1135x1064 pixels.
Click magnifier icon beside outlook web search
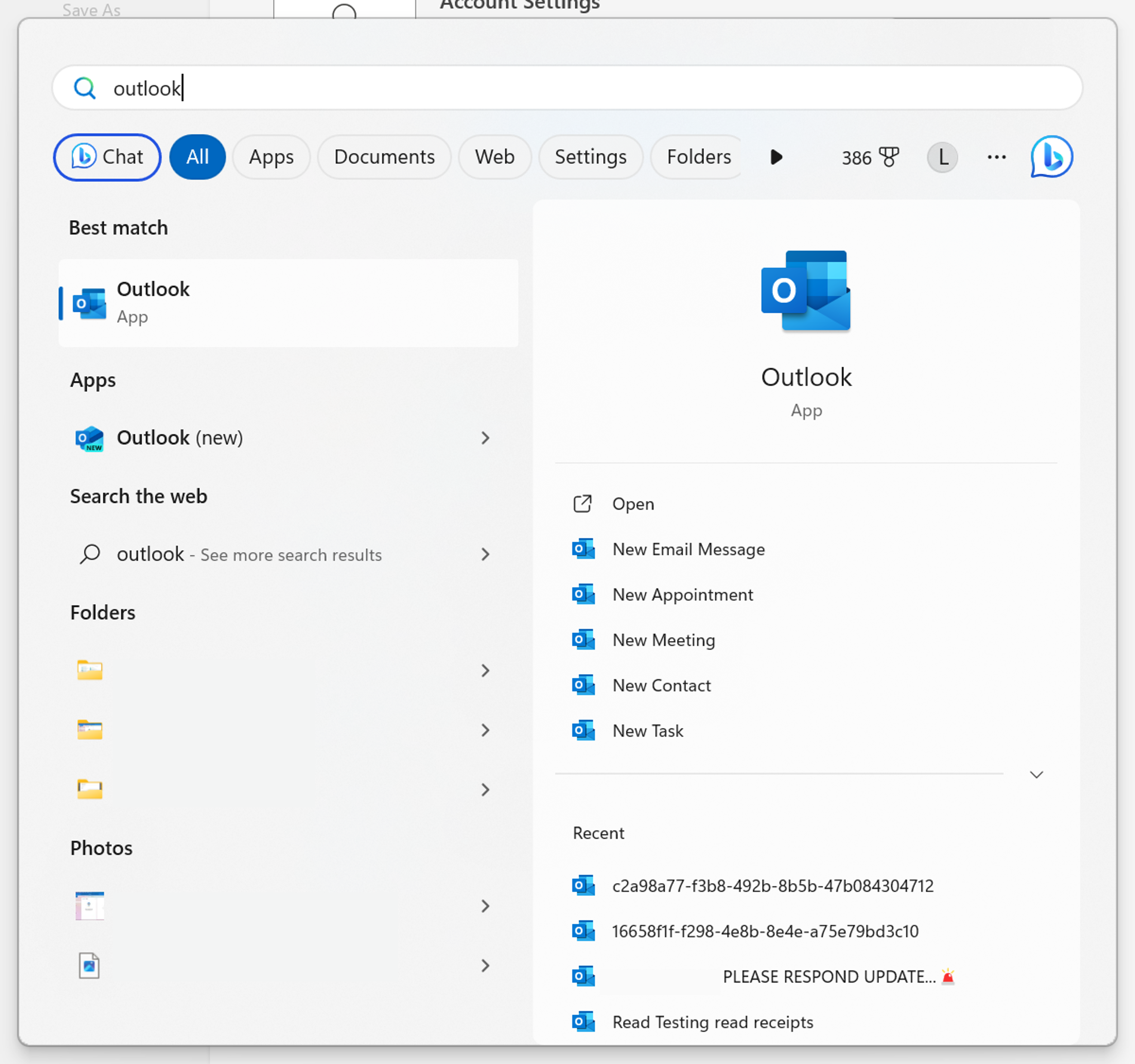coord(89,554)
